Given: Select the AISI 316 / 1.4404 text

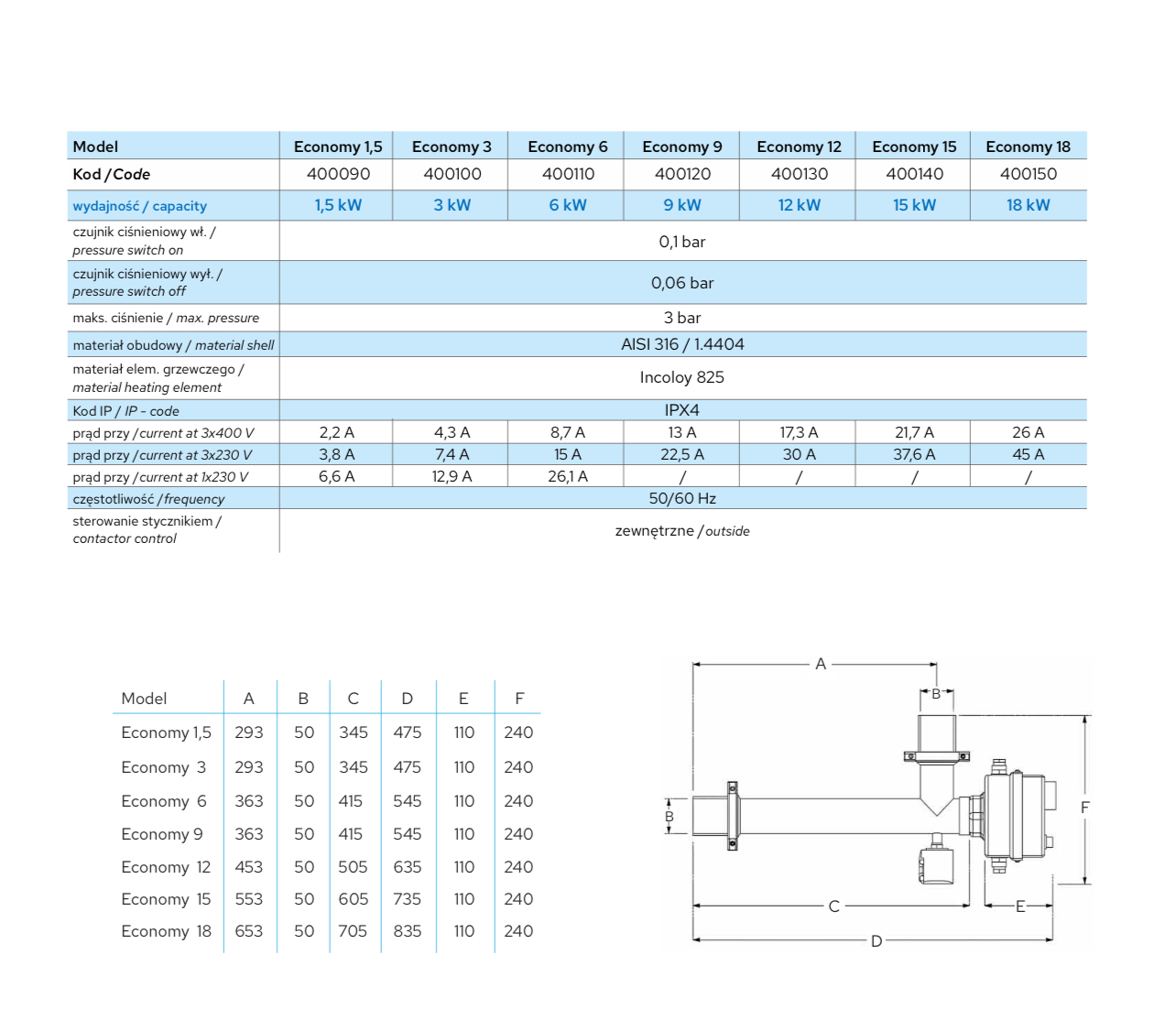Looking at the screenshot, I should tap(682, 344).
